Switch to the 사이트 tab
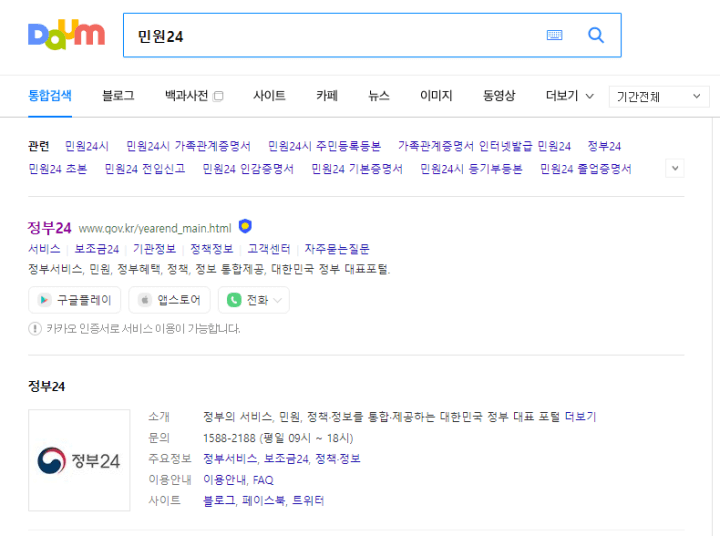The height and width of the screenshot is (536, 720). (269, 96)
